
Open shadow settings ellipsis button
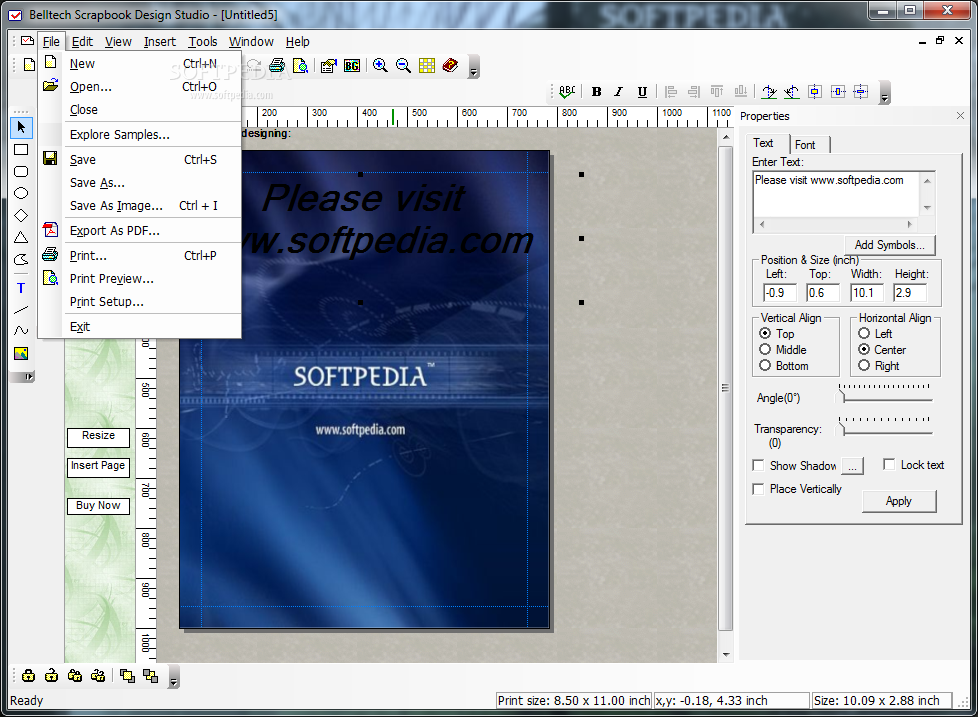click(x=853, y=466)
